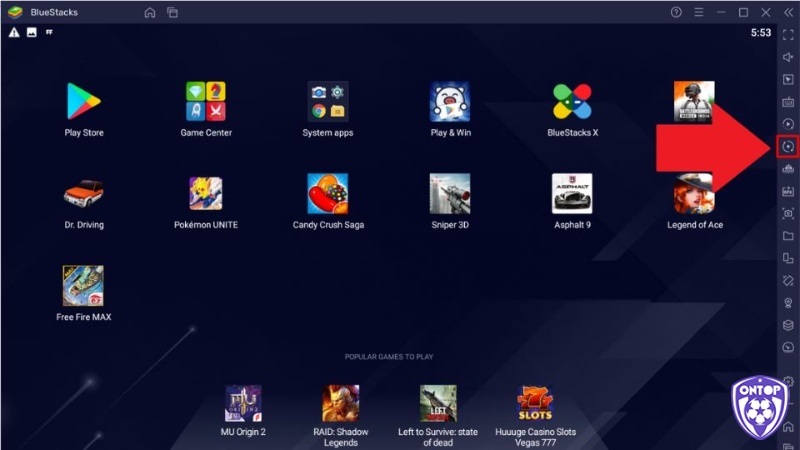Open the hamburger menu in title bar
Image resolution: width=800 pixels, height=450 pixels.
point(698,12)
